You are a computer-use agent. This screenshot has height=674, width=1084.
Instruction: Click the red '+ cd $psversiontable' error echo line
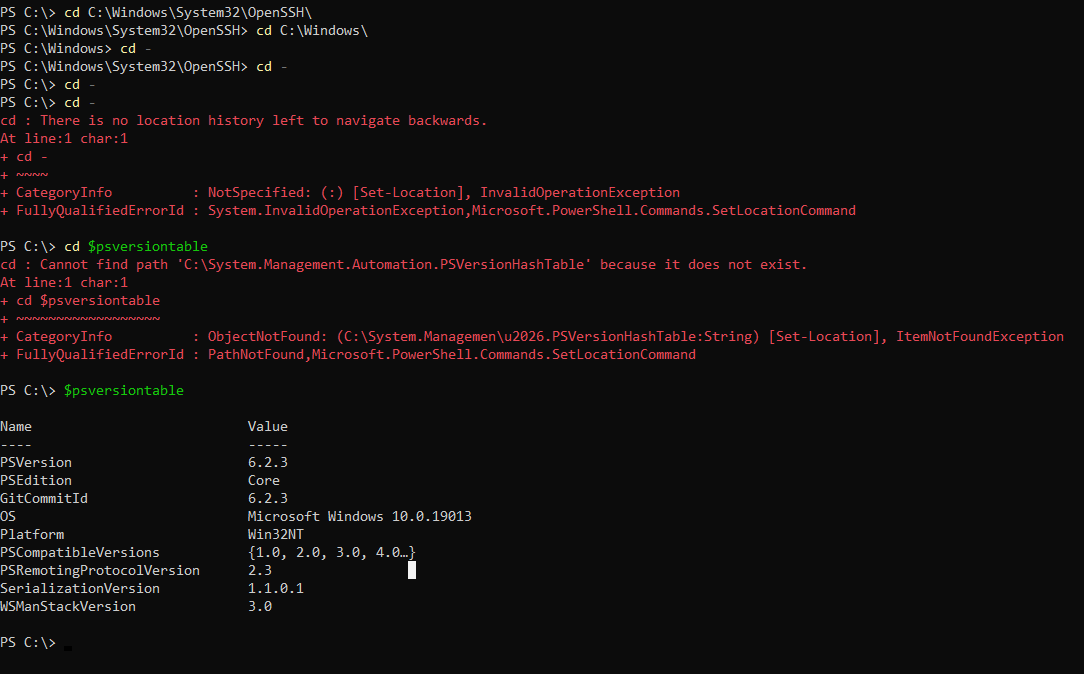pyautogui.click(x=80, y=300)
